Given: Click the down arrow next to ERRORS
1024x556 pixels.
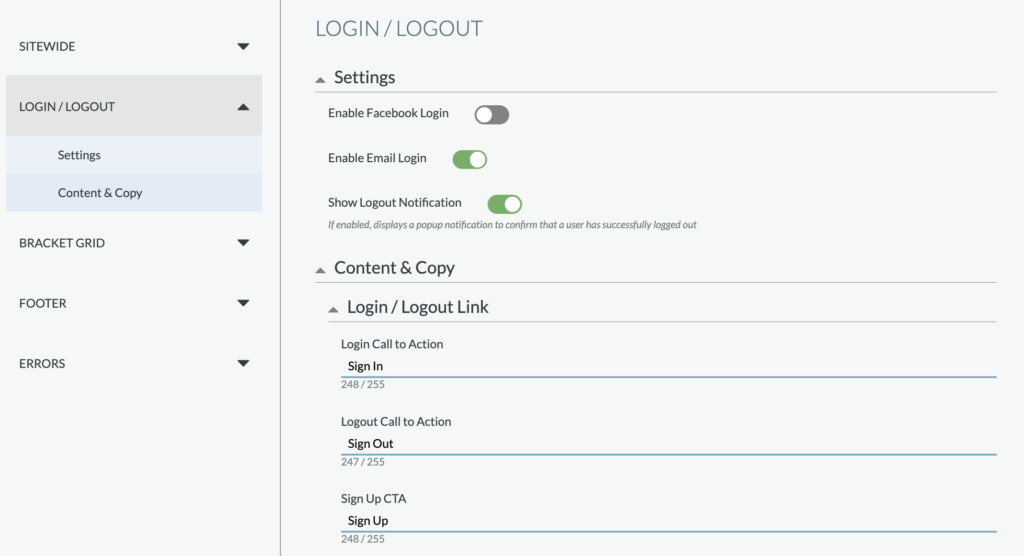Looking at the screenshot, I should click(x=243, y=363).
